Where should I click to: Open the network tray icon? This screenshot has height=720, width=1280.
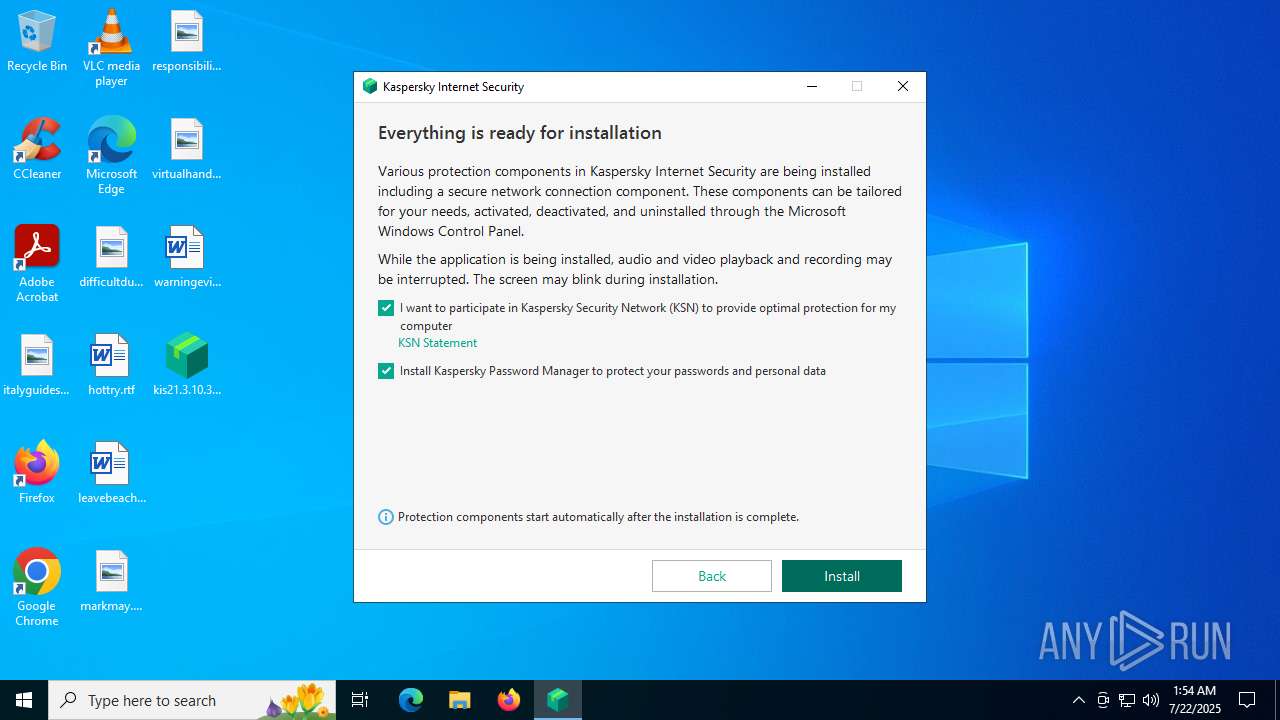tap(1127, 700)
